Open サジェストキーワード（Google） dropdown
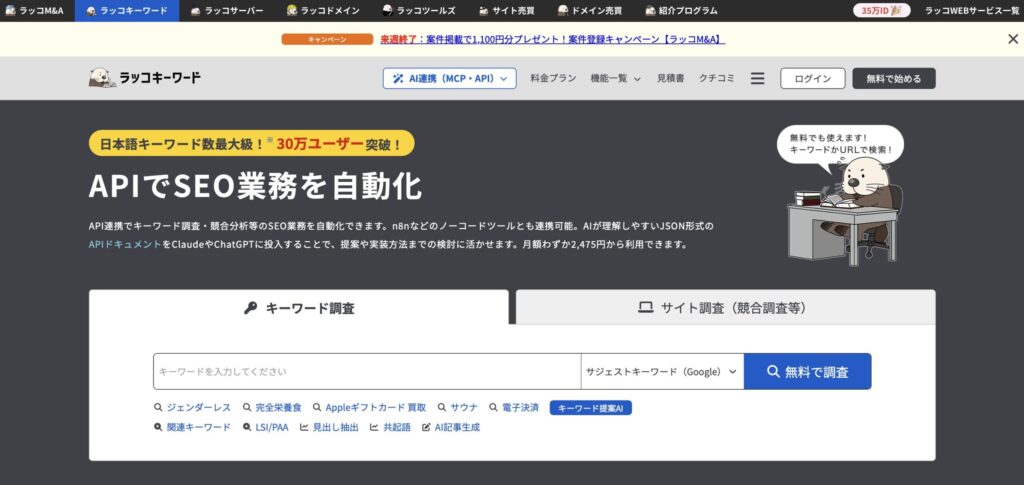This screenshot has height=485, width=1024. click(662, 371)
